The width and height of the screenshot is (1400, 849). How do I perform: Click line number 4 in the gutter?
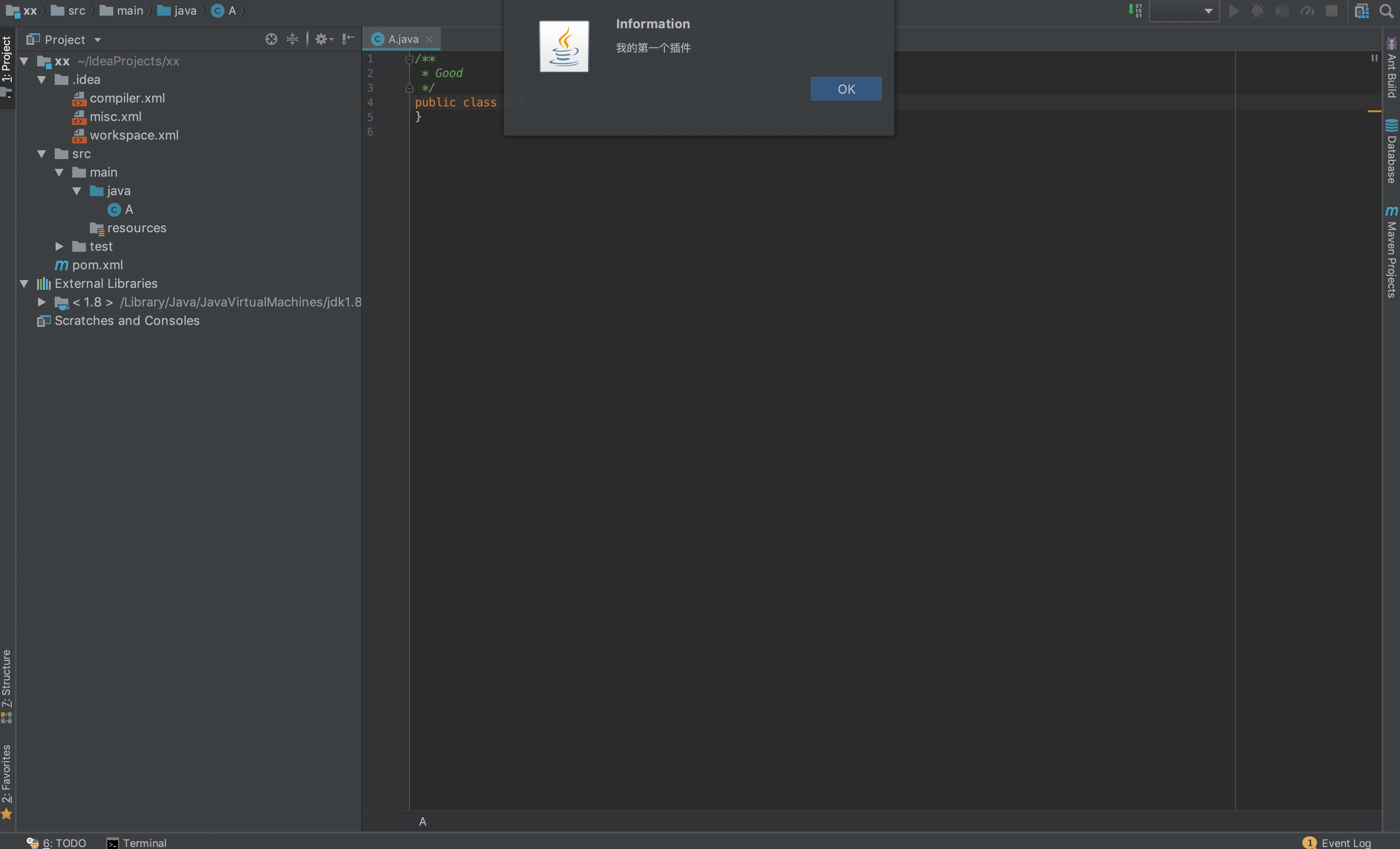tap(370, 102)
